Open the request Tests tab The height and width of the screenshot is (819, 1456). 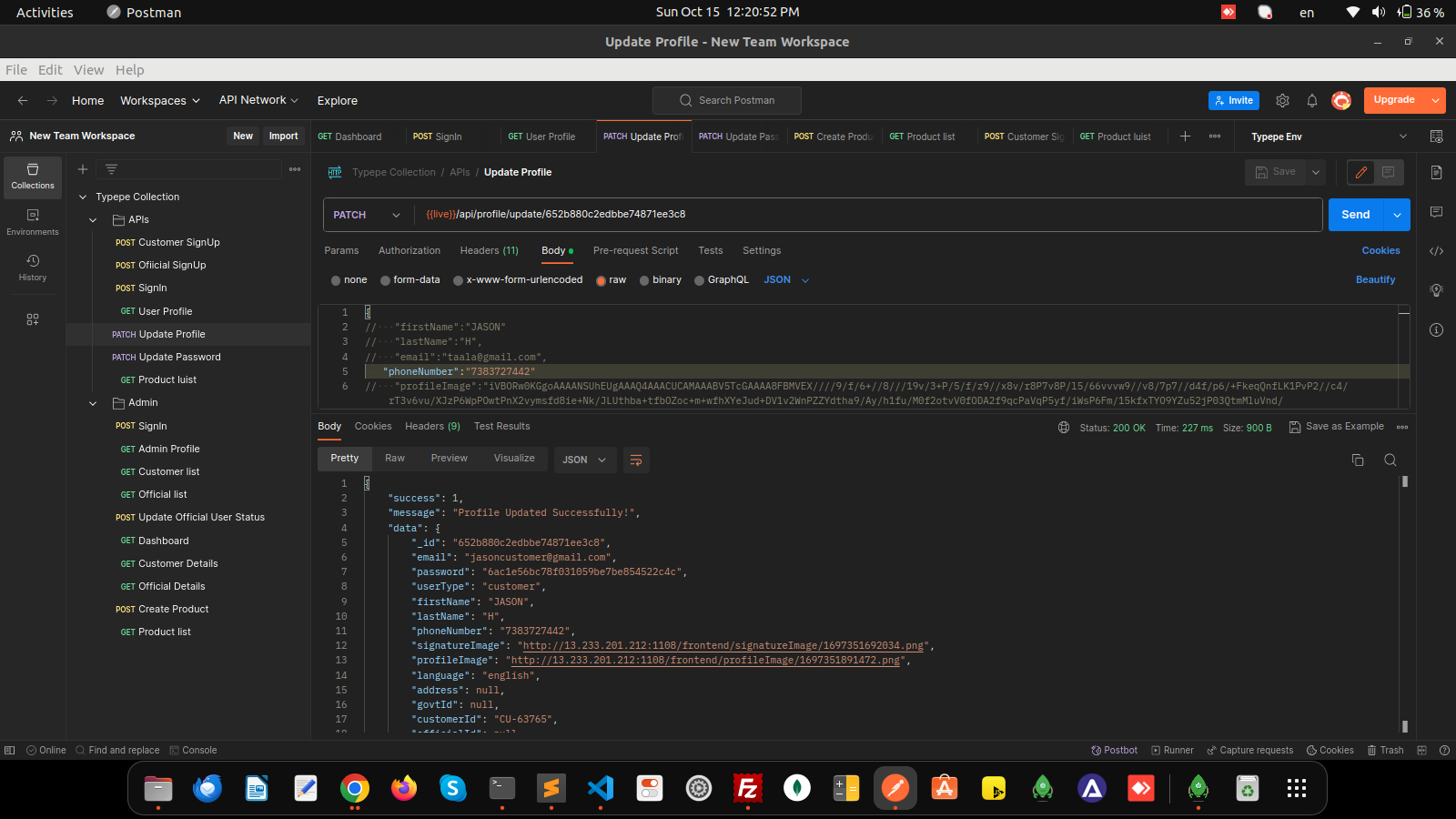click(711, 251)
